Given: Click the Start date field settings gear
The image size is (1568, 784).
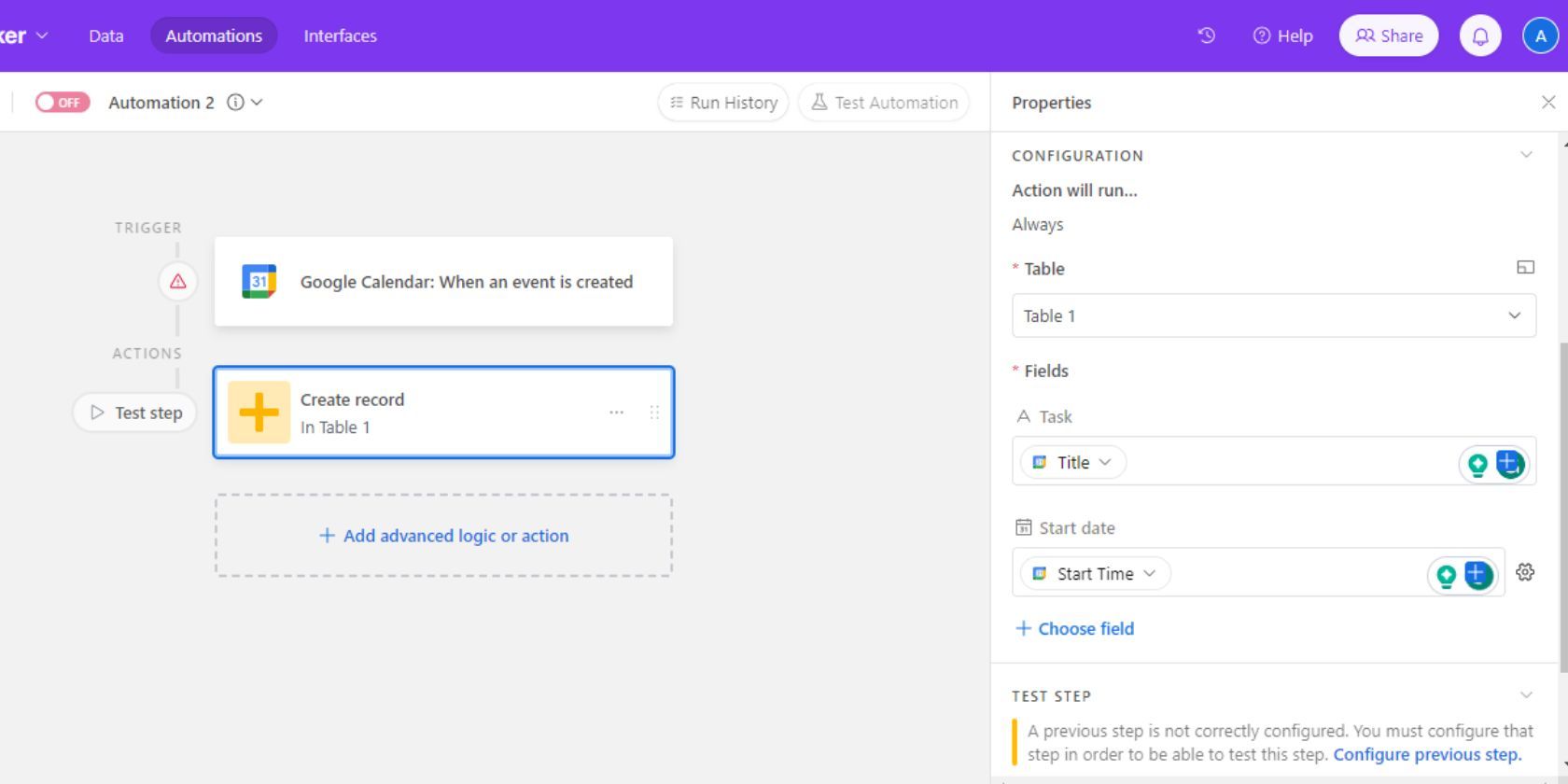Looking at the screenshot, I should [x=1525, y=572].
